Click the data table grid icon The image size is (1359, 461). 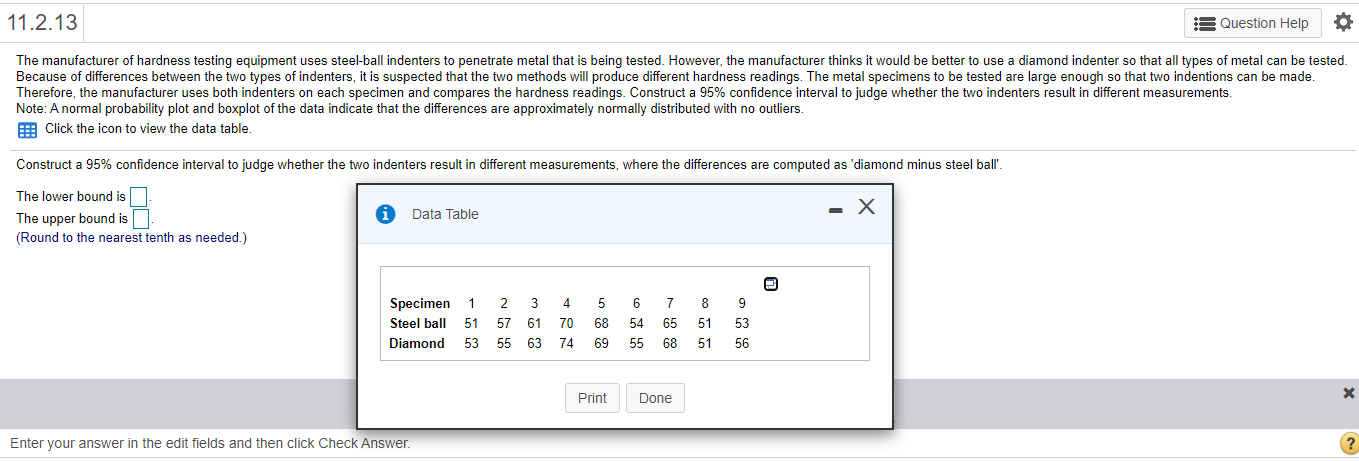[x=27, y=130]
